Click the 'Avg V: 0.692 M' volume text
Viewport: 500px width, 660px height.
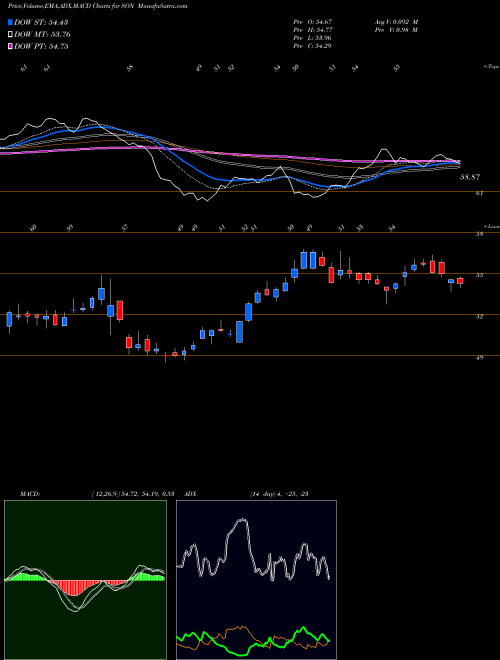point(397,21)
